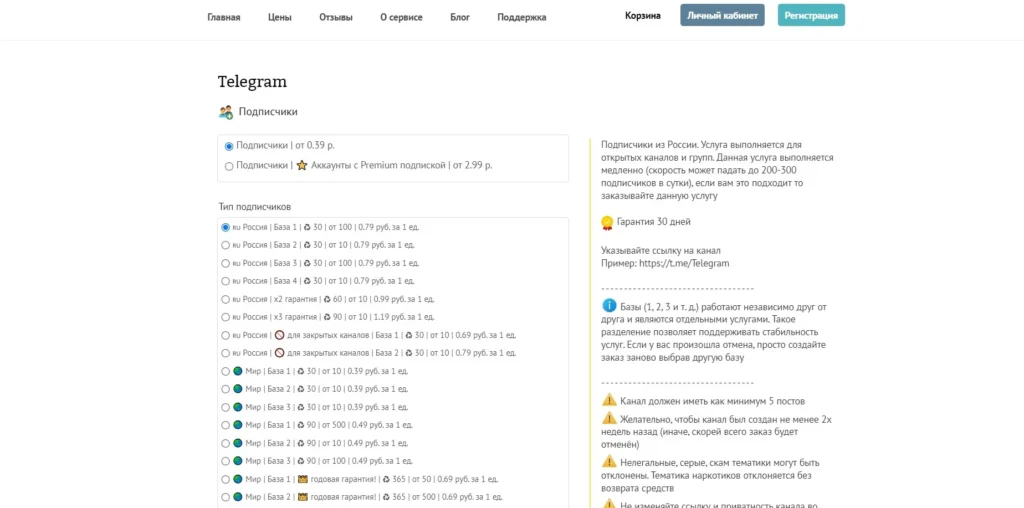Select Россия База 4 radio option
The image size is (1024, 508).
click(225, 281)
